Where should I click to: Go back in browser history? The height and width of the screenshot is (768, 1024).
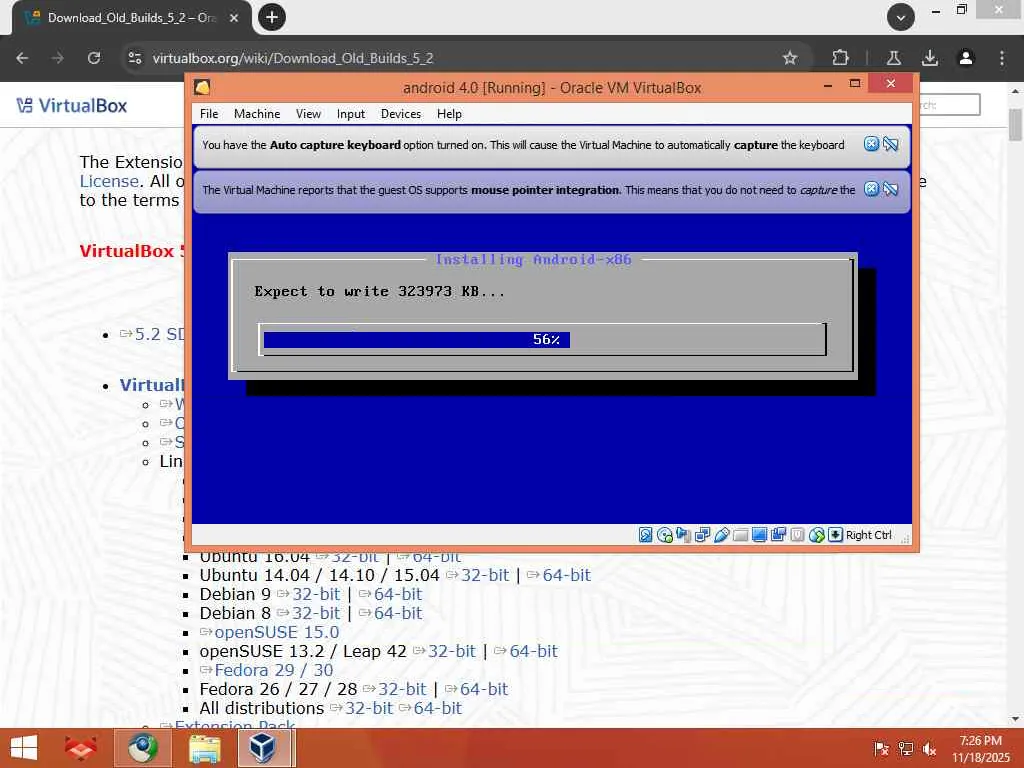point(22,58)
